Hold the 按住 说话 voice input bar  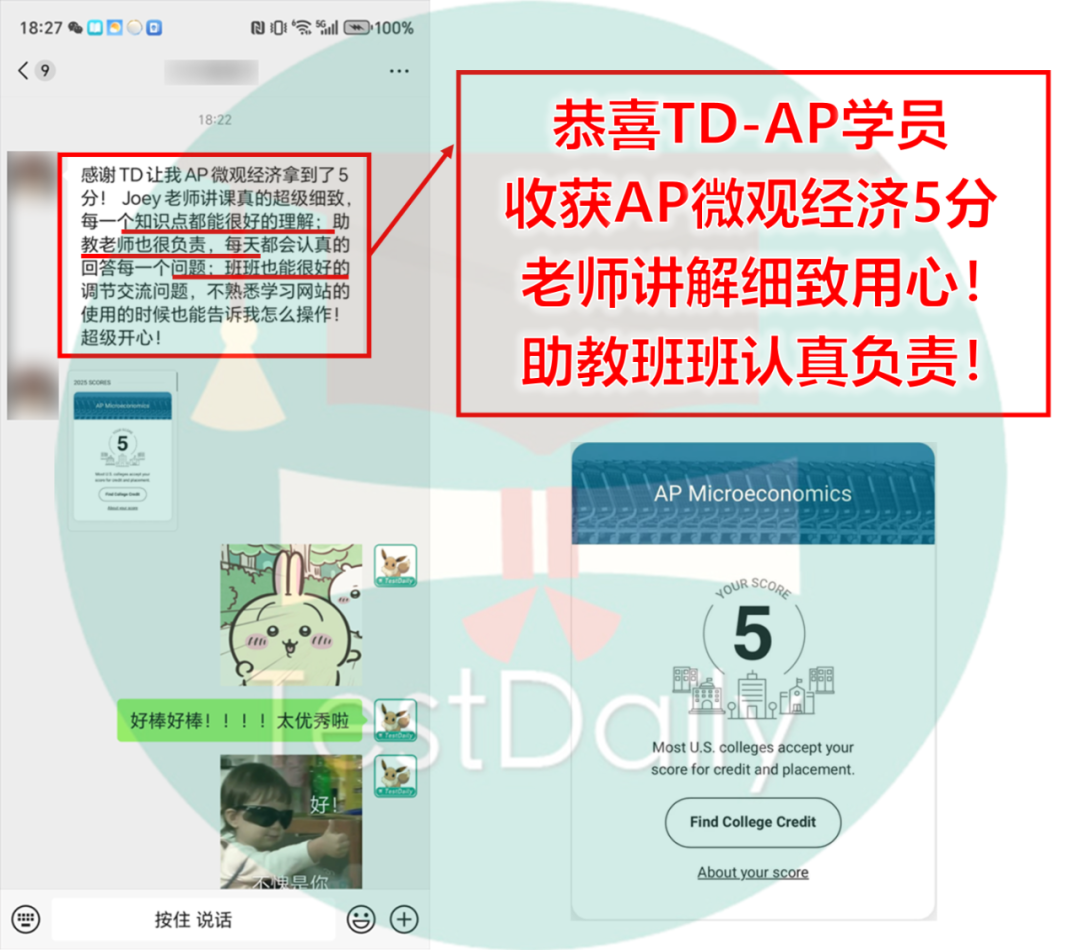194,920
